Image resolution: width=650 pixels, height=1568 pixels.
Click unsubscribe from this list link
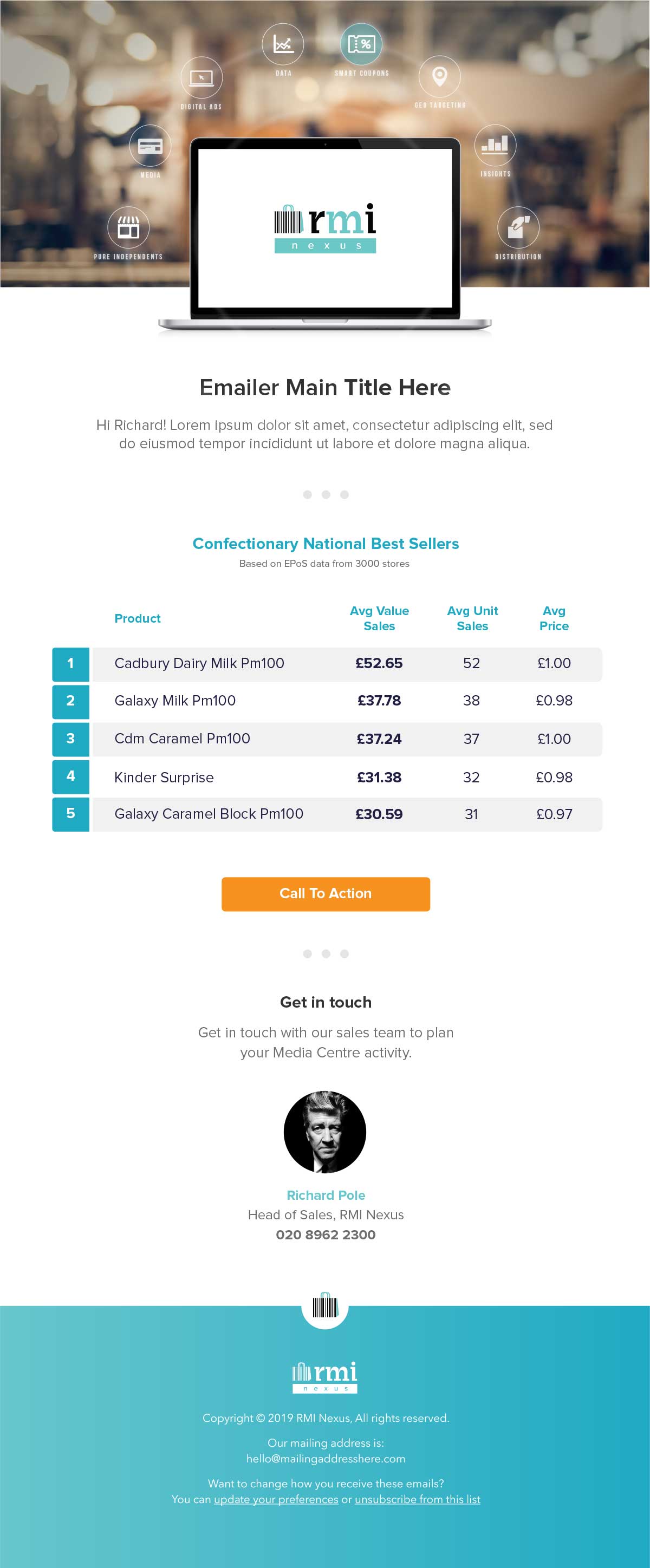tap(417, 1499)
